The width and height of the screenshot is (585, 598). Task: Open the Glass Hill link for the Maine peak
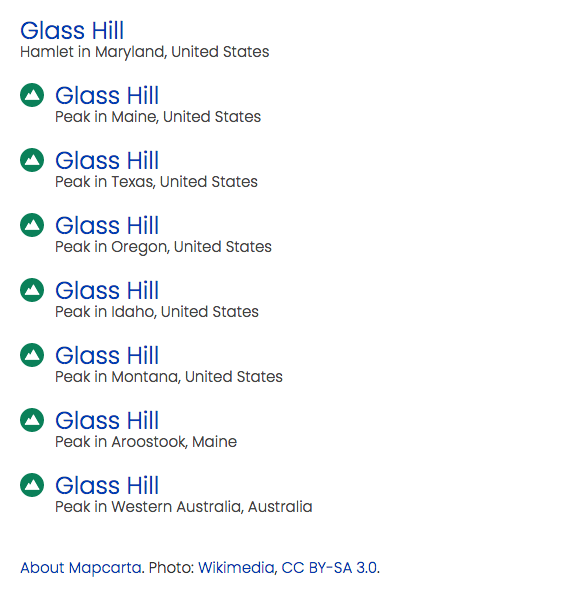point(107,95)
